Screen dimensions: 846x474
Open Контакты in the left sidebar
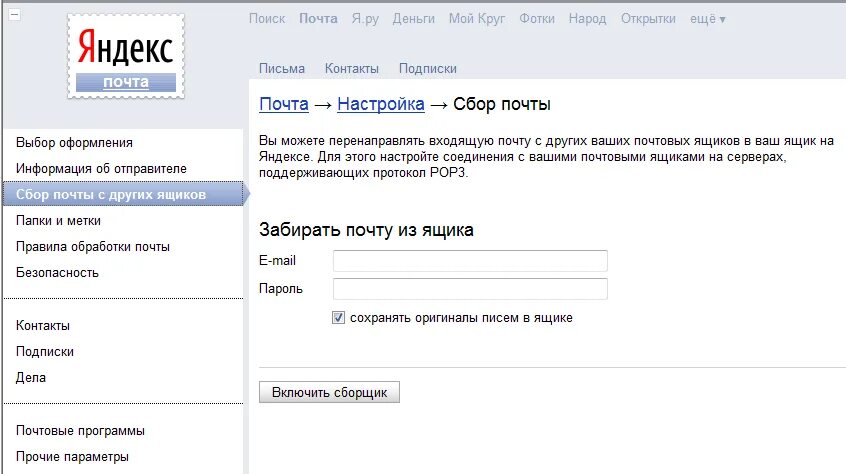[43, 326]
